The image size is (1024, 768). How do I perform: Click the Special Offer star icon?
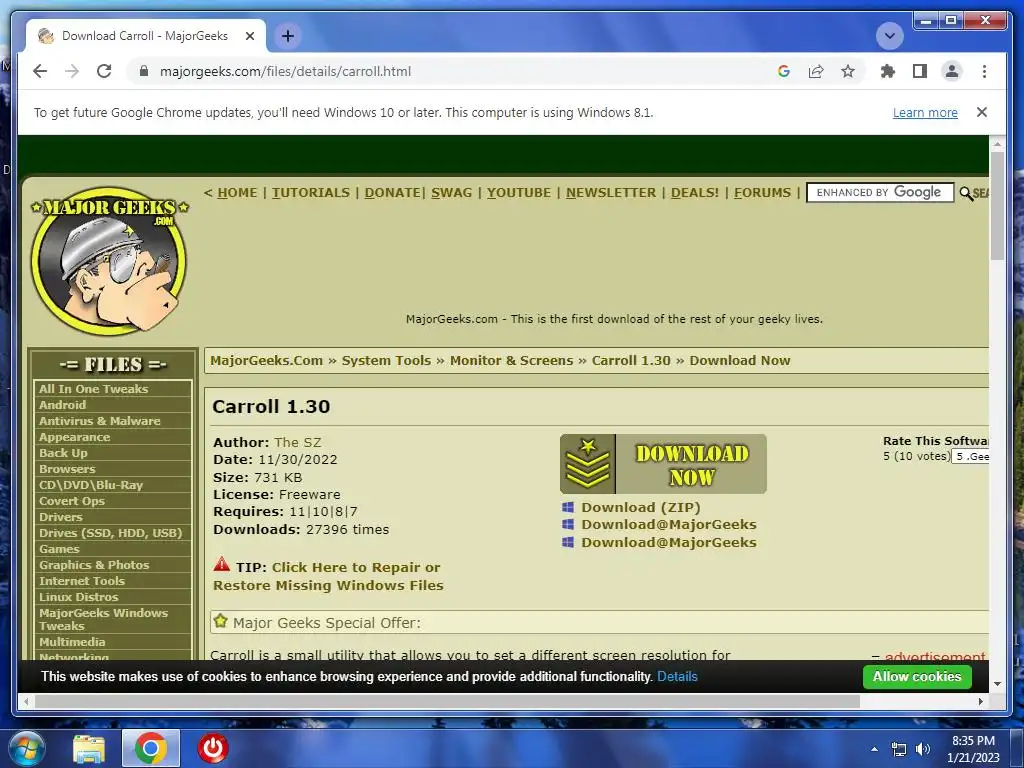221,621
